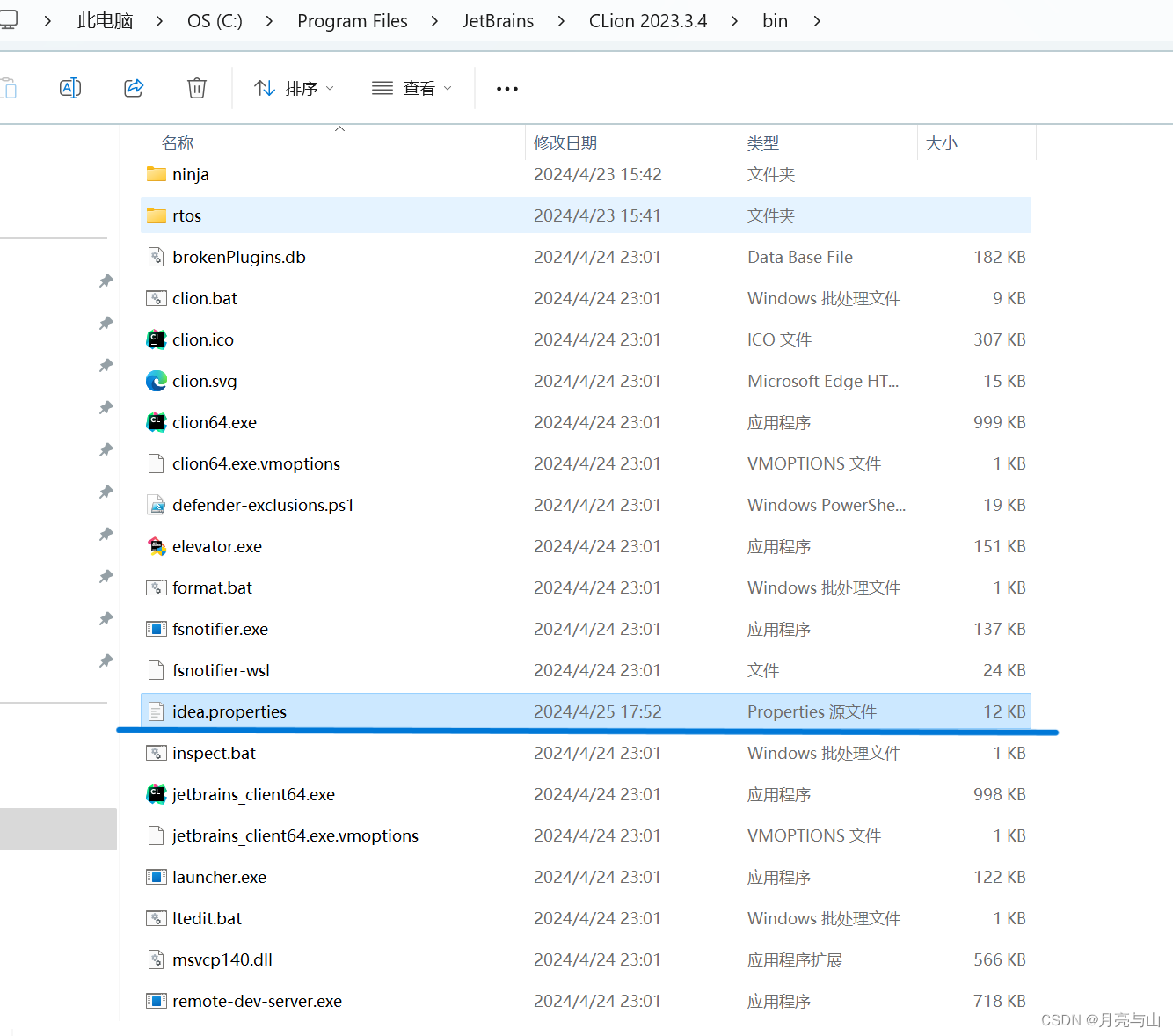Click the fsnotifier-wsl file icon

(x=157, y=670)
